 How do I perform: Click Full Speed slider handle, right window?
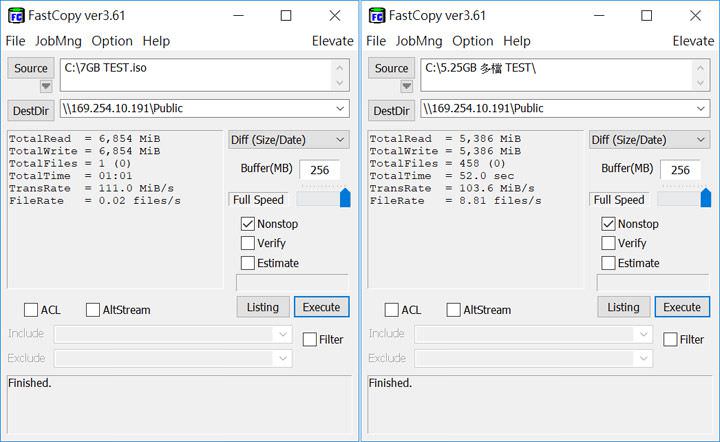[705, 197]
